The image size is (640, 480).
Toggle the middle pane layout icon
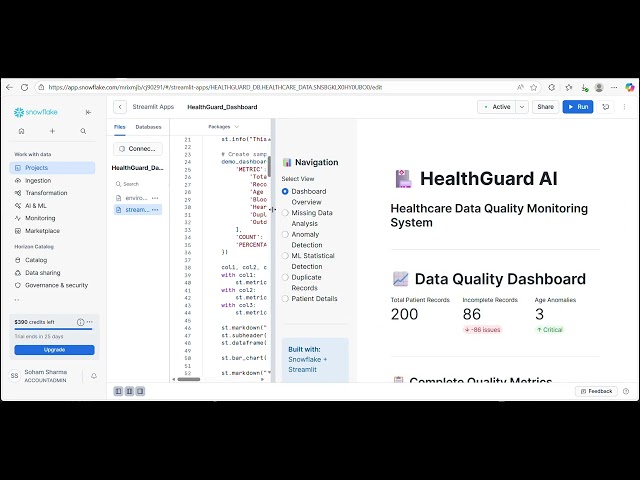point(129,391)
